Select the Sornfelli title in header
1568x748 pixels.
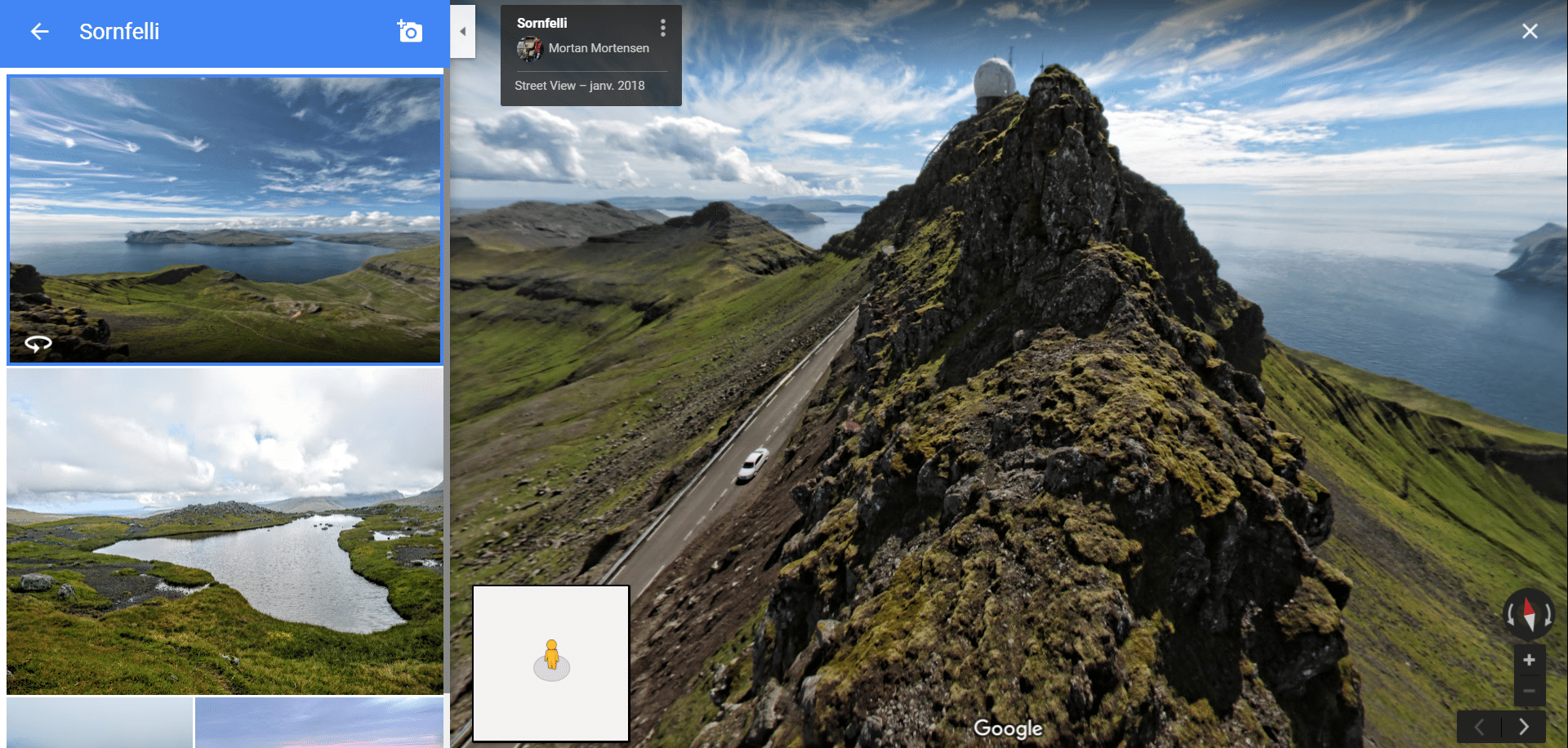tap(119, 32)
